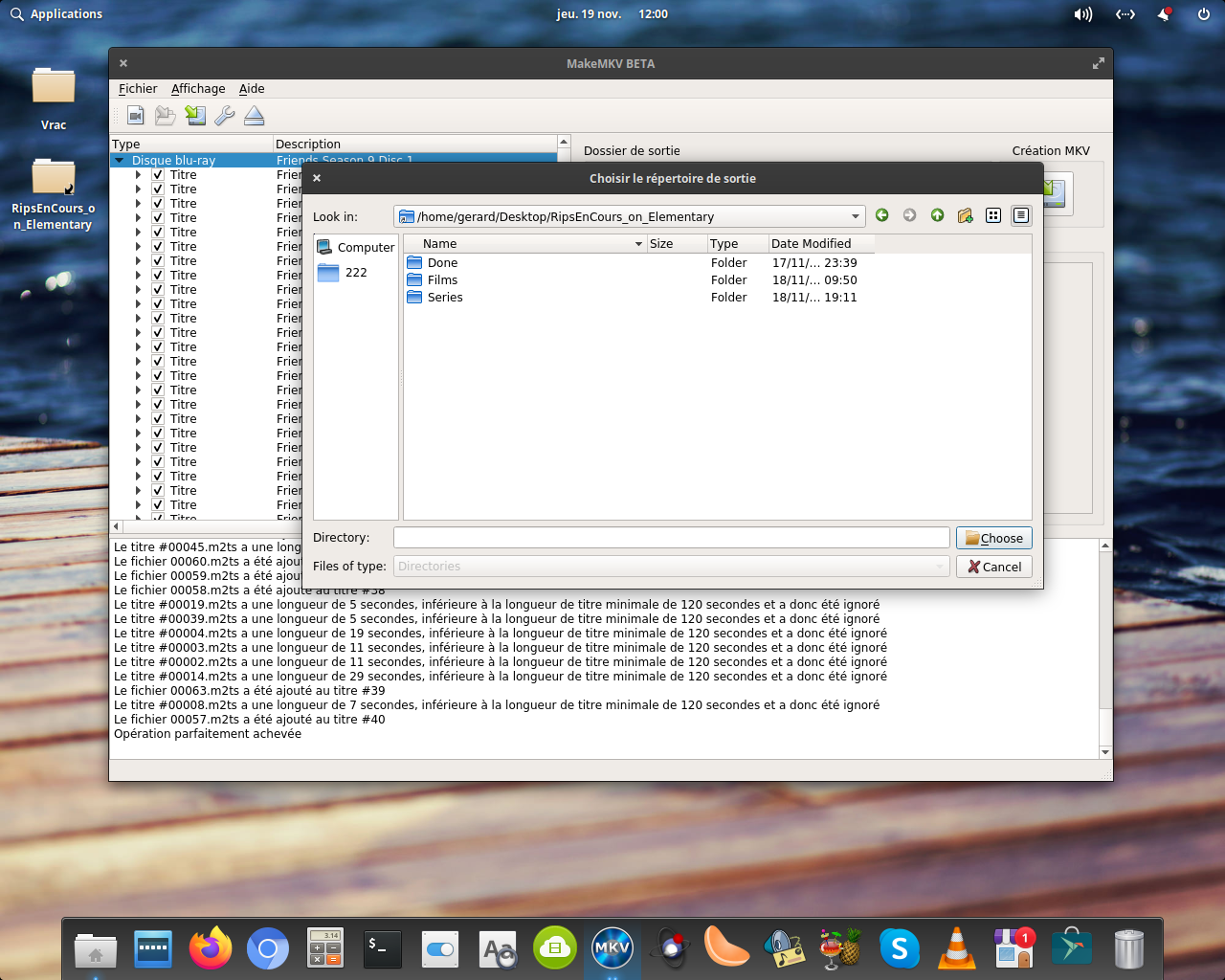Open AppCenter with the update badge
The width and height of the screenshot is (1225, 980).
pos(1014,949)
